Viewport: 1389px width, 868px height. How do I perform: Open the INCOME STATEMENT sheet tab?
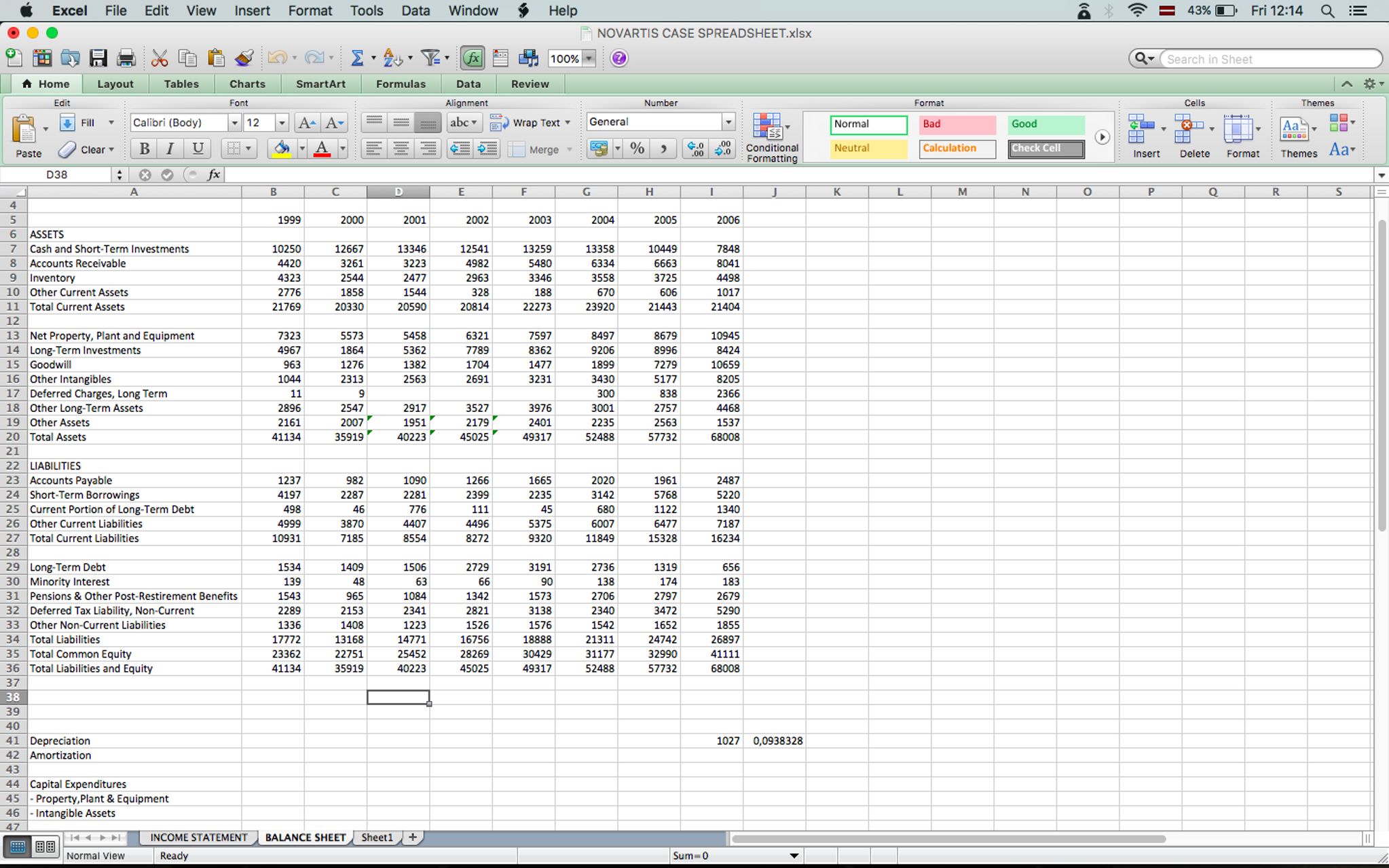coord(198,837)
